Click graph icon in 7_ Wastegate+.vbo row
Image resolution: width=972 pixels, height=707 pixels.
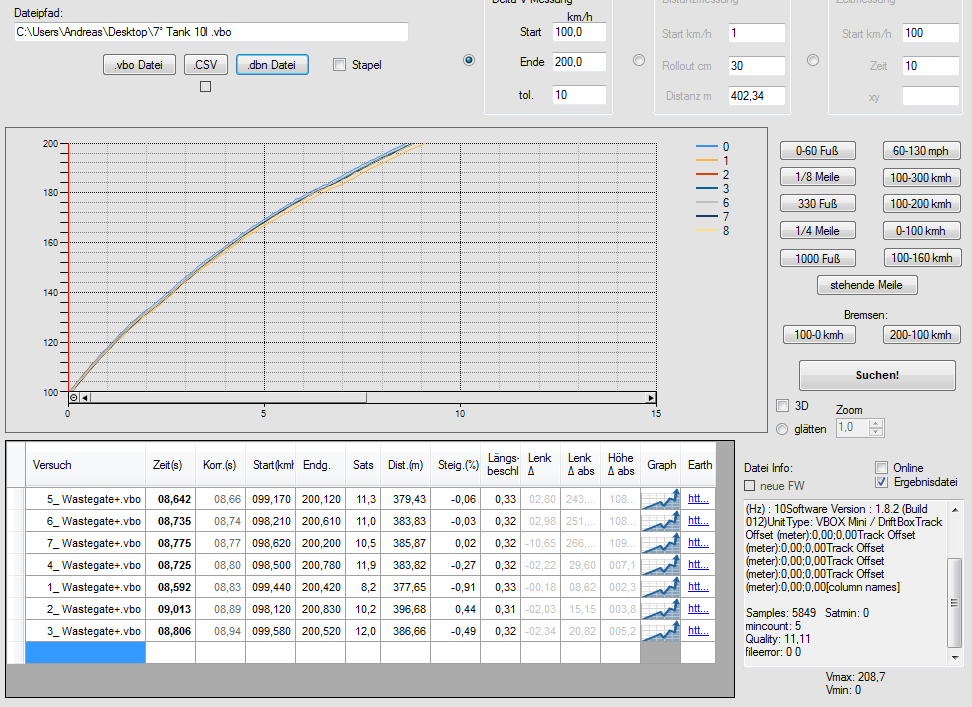pyautogui.click(x=661, y=542)
